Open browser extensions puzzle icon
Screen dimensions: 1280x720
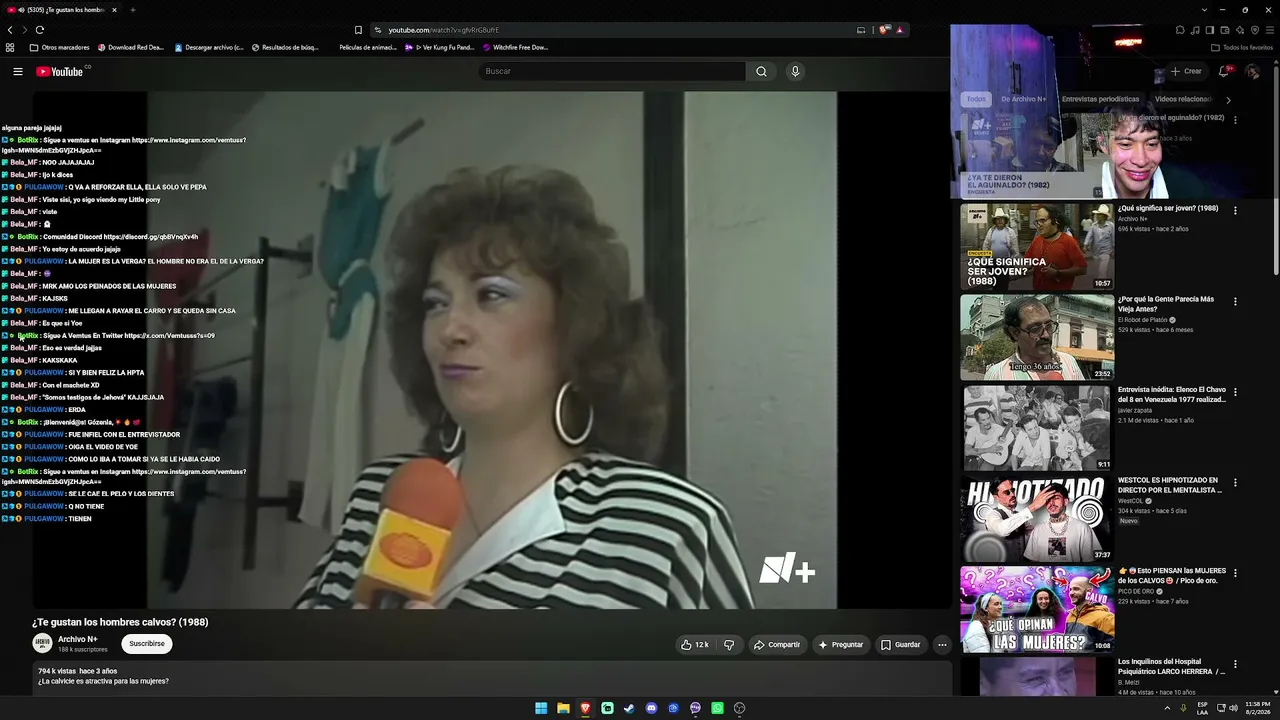click(1181, 30)
